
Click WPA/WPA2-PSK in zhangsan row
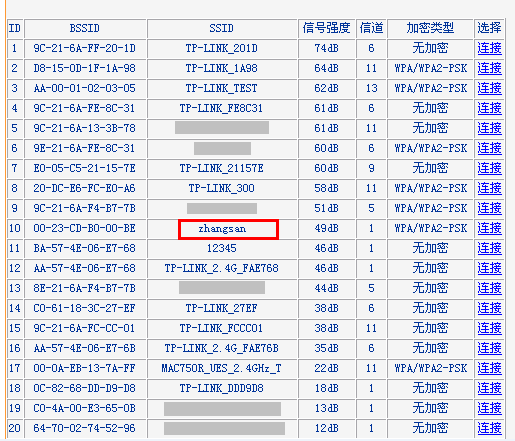[430, 228]
